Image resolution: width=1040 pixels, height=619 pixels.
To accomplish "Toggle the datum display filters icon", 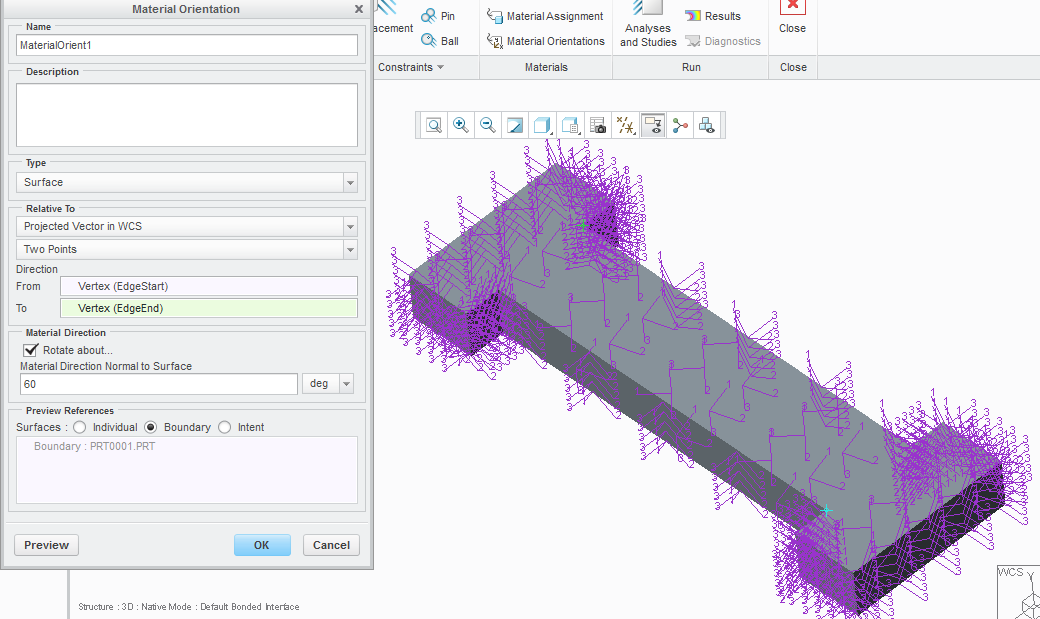I will 625,125.
